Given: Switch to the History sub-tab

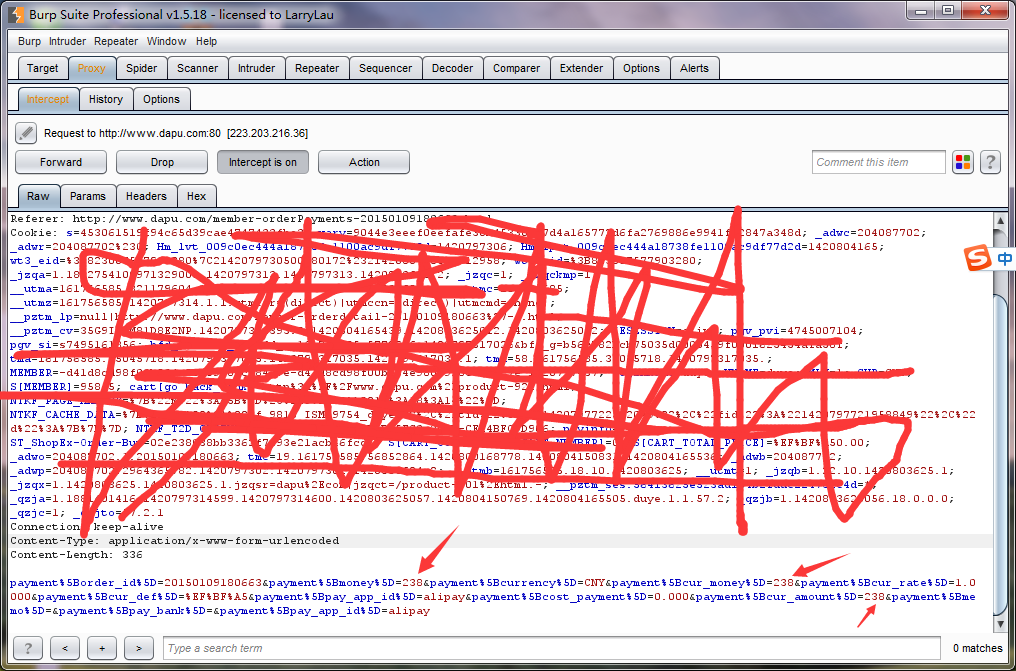Looking at the screenshot, I should 106,99.
